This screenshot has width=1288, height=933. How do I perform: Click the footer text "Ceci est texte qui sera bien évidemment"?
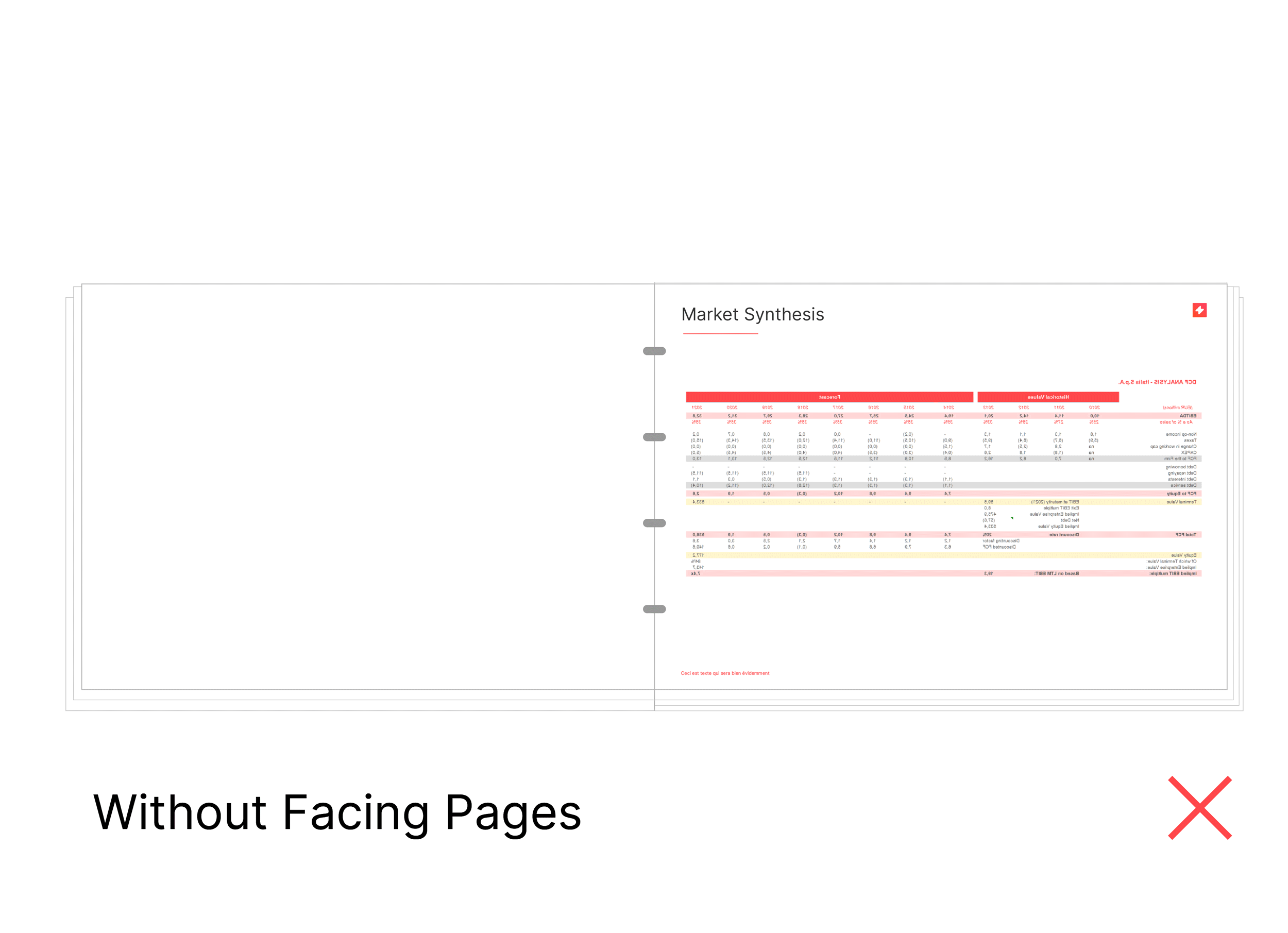(725, 673)
